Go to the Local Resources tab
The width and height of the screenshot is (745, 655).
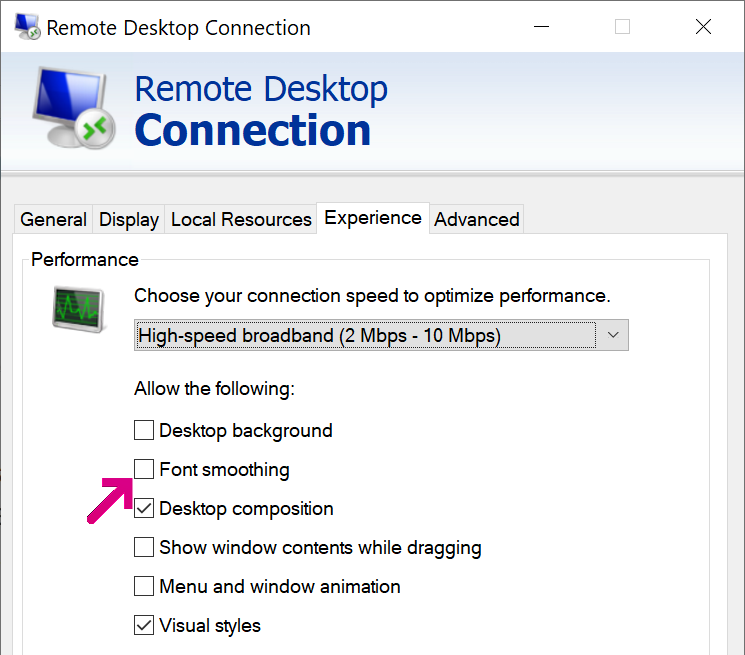[241, 219]
